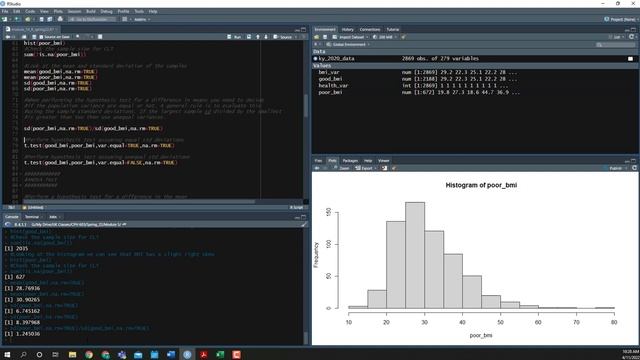
Task: Click the Source button in editor
Action: 283,37
